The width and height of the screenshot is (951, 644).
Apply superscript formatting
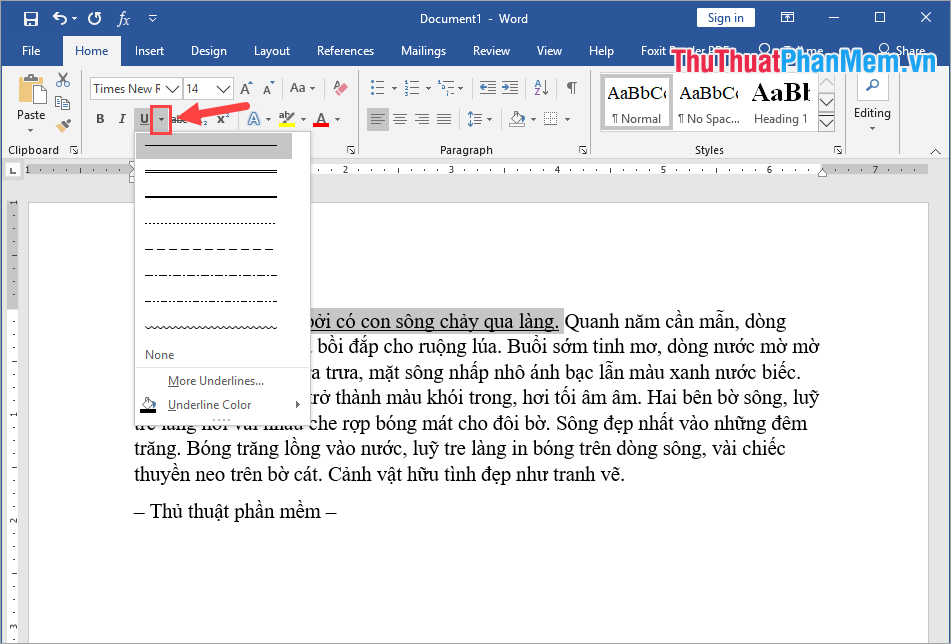pos(222,118)
